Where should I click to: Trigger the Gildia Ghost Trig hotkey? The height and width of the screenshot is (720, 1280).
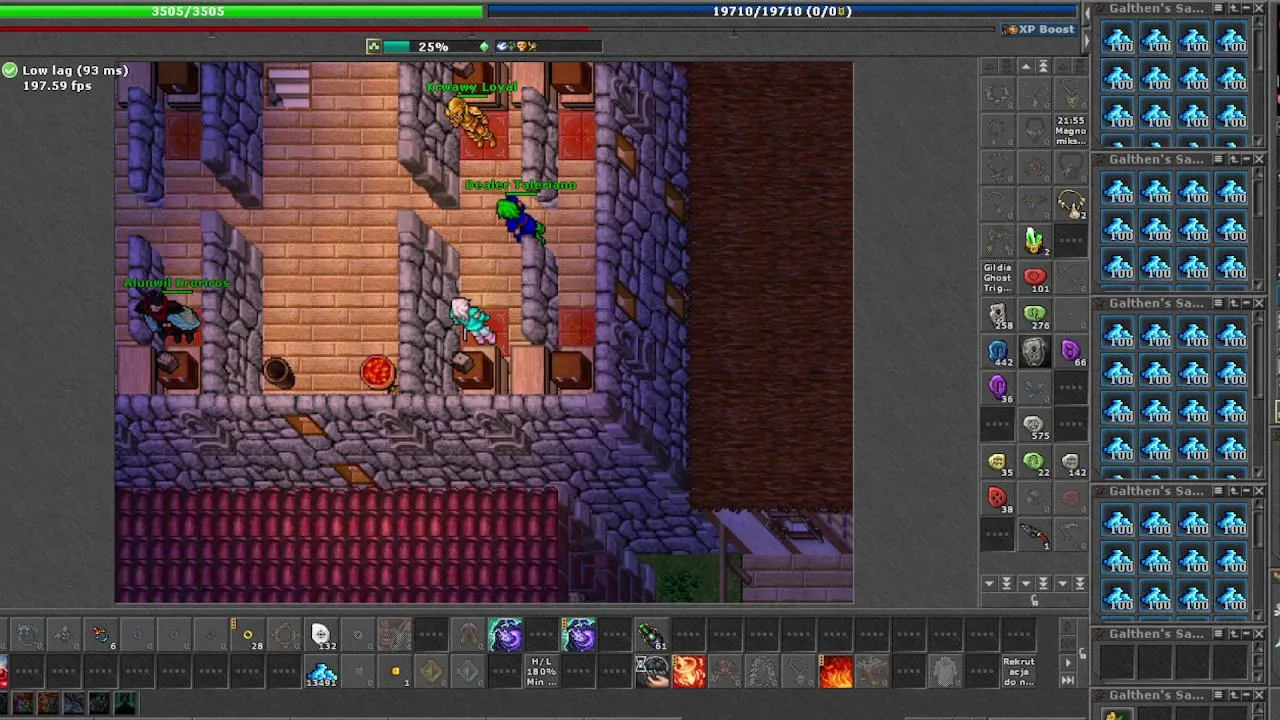[x=998, y=277]
